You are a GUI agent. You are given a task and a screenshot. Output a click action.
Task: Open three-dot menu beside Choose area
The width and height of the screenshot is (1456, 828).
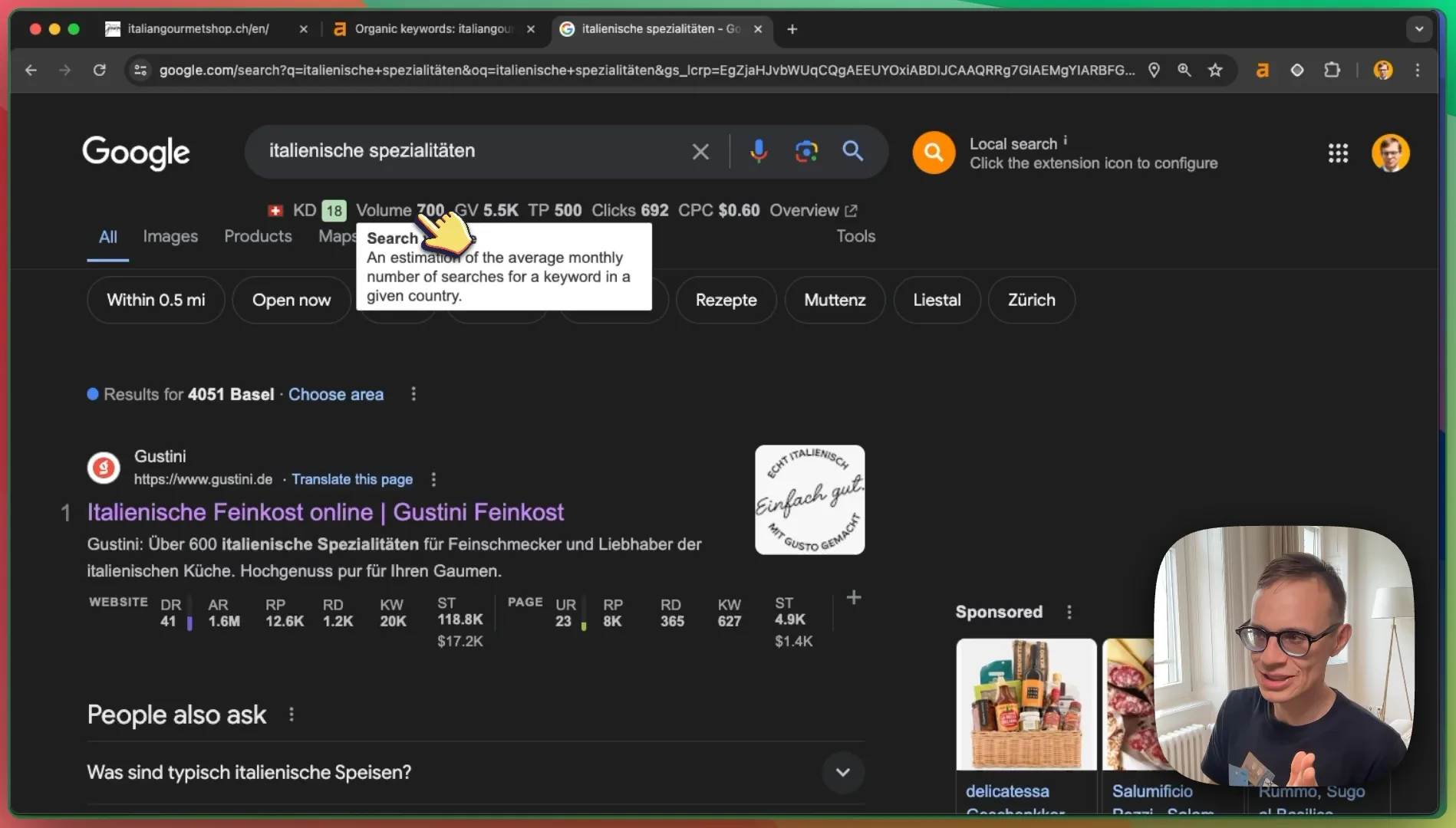(x=413, y=394)
